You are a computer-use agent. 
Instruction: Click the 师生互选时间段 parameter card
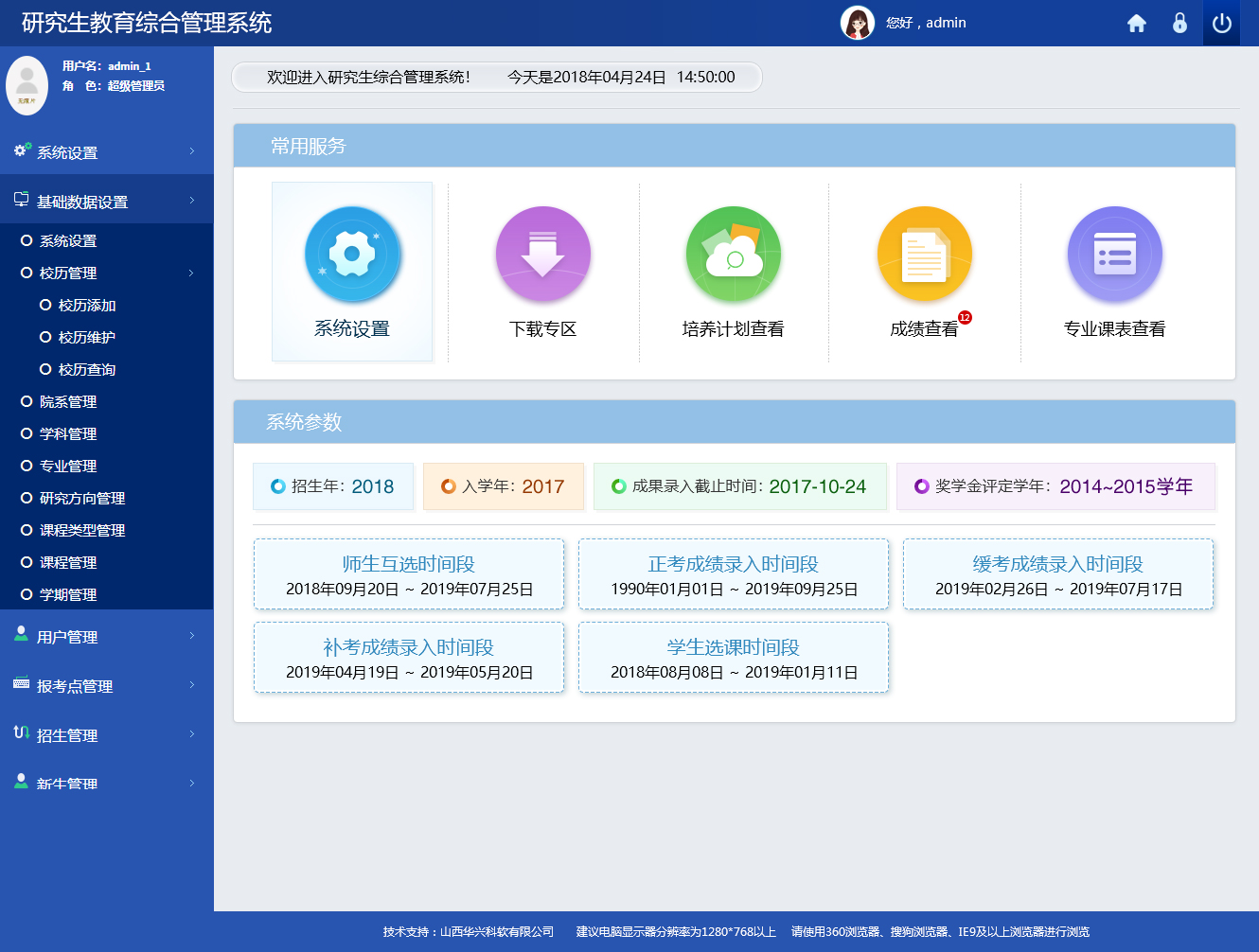409,574
